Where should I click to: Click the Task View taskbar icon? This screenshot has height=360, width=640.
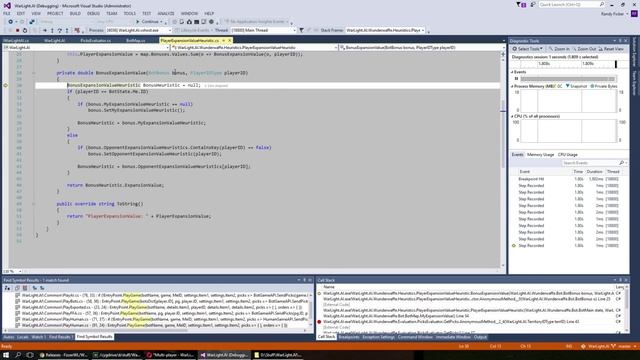pyautogui.click(x=29, y=355)
